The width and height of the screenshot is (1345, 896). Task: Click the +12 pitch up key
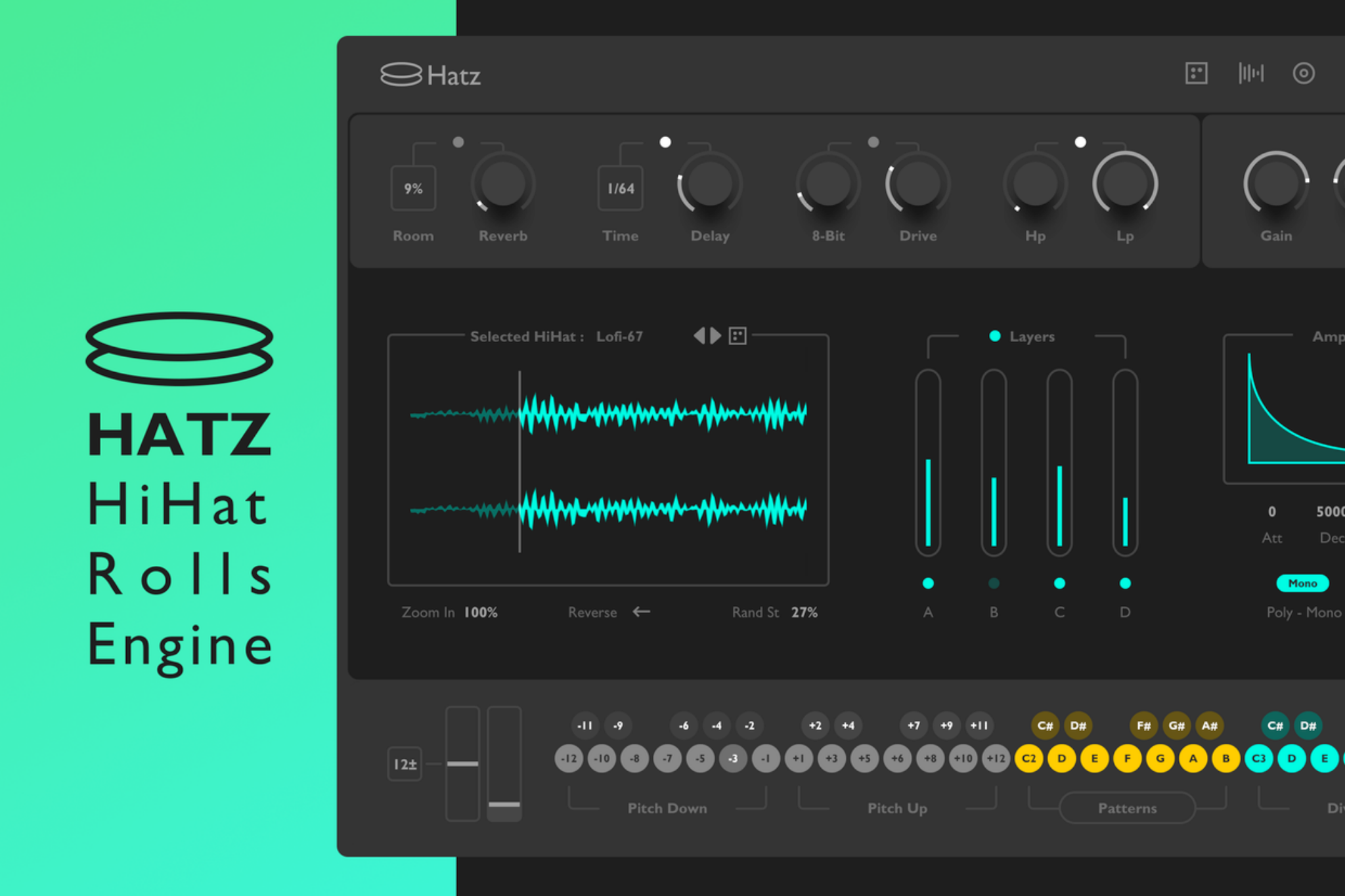click(x=996, y=758)
